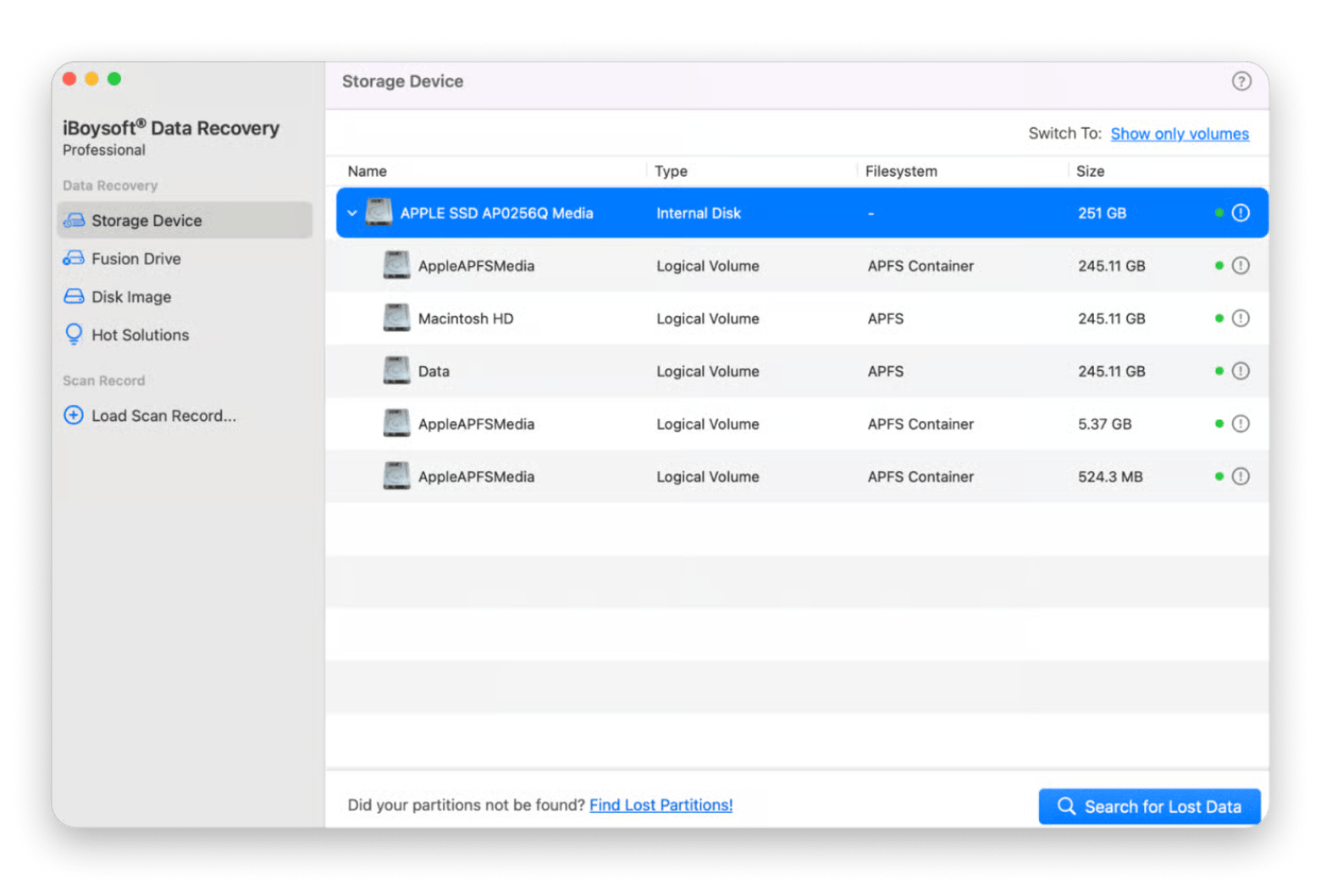The height and width of the screenshot is (896, 1321).
Task: Click the green zoom window button
Action: [x=114, y=79]
